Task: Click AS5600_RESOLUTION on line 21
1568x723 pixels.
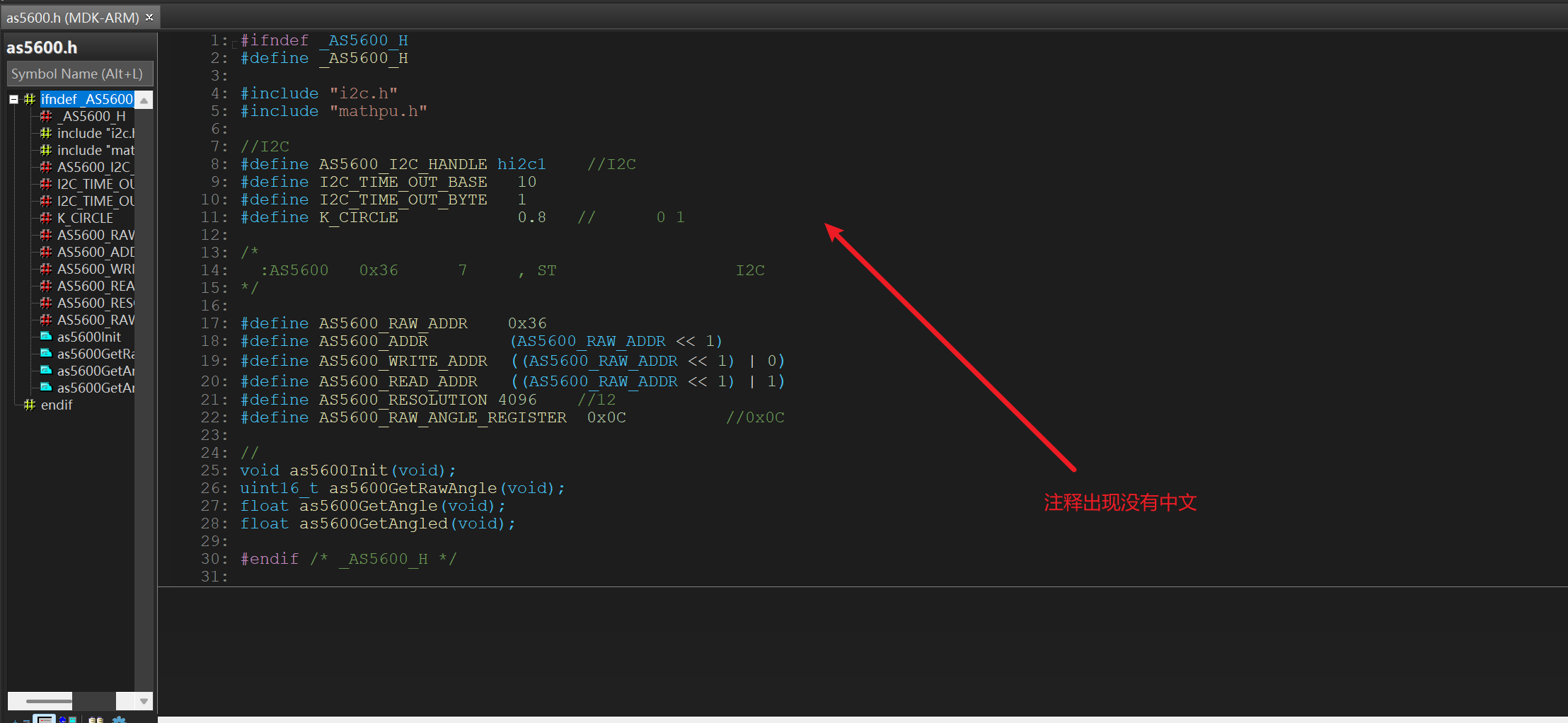Action: 403,400
